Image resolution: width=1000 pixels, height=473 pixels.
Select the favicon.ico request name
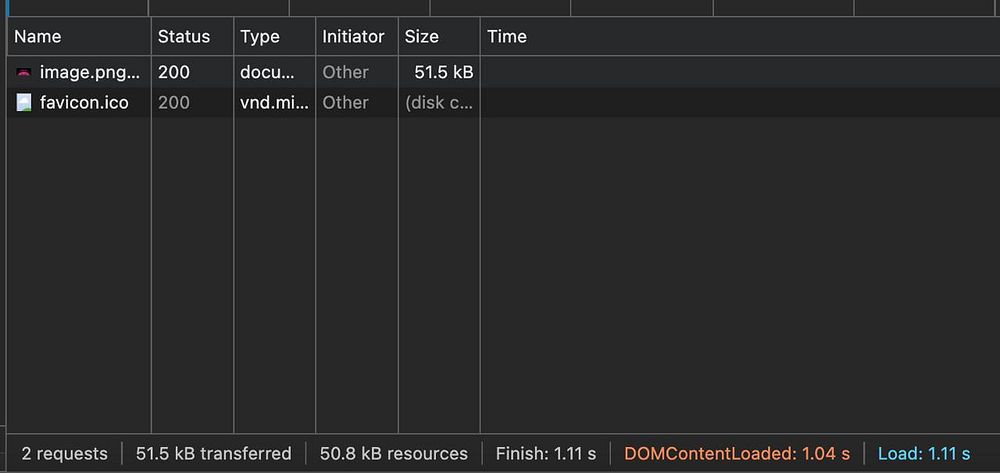[84, 102]
